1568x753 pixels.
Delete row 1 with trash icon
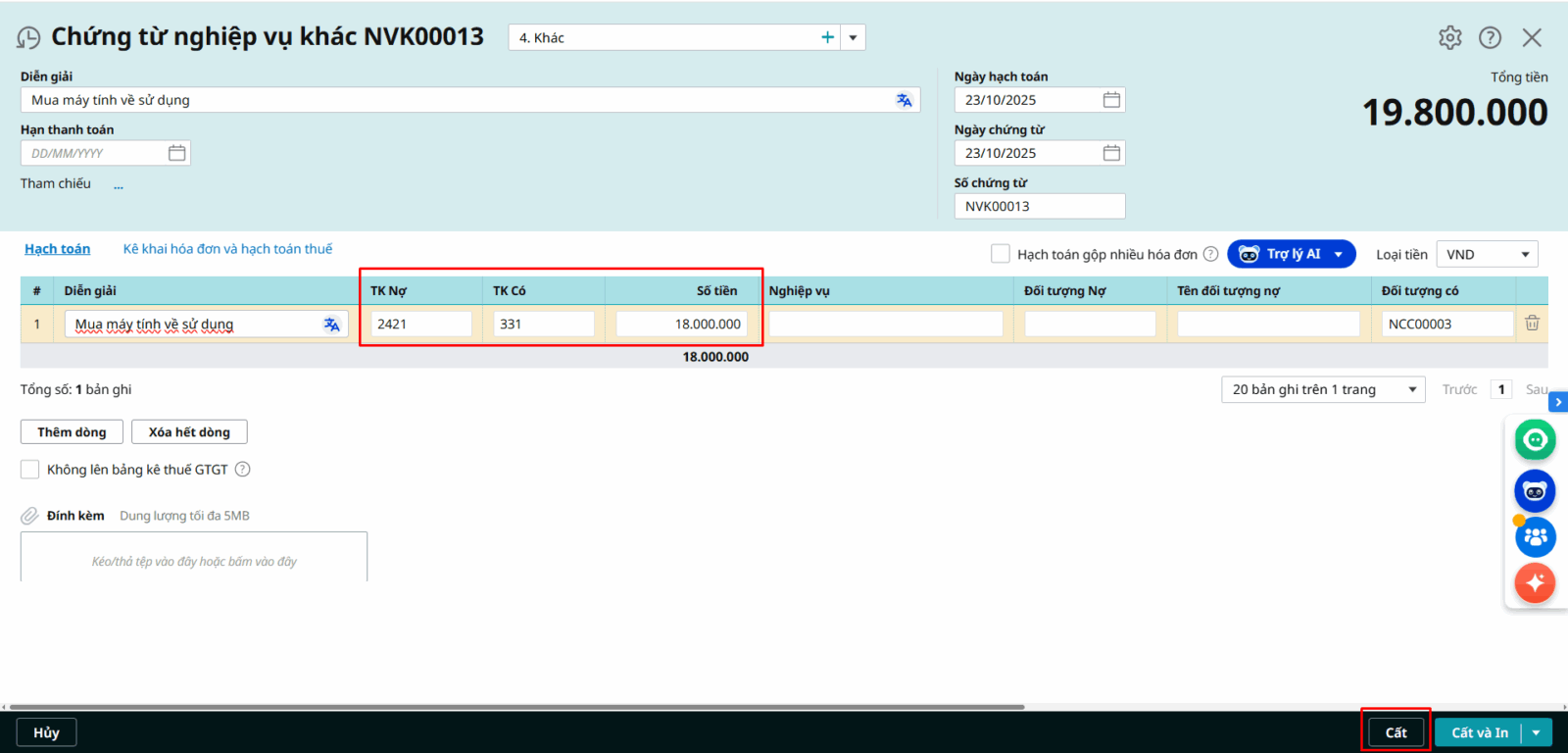[1532, 324]
